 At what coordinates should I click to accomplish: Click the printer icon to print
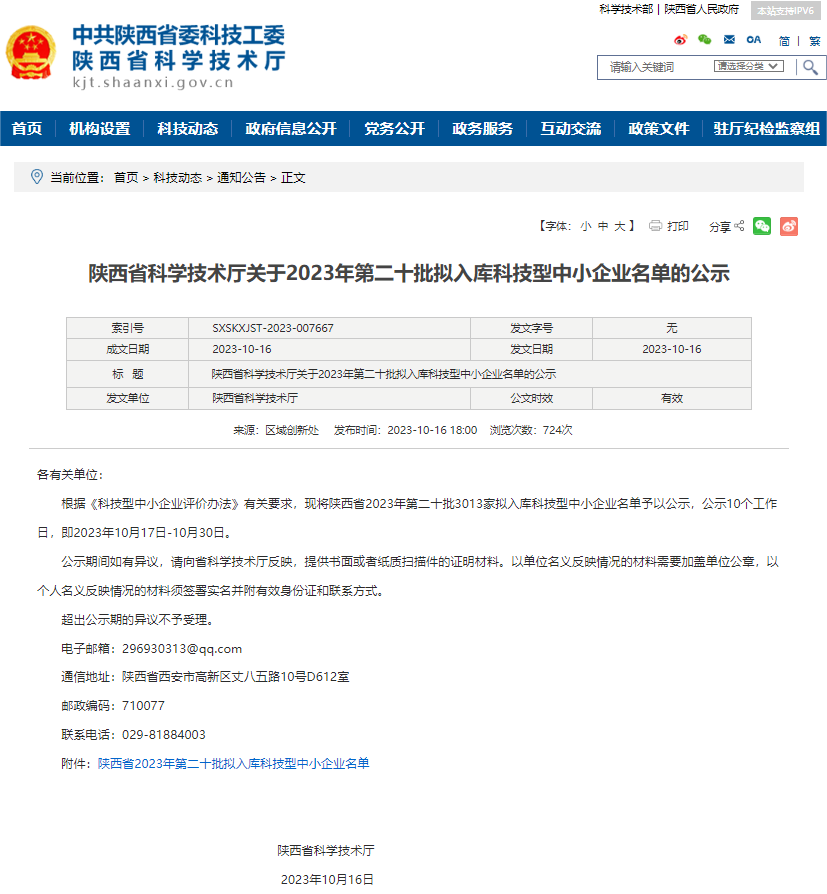click(656, 226)
